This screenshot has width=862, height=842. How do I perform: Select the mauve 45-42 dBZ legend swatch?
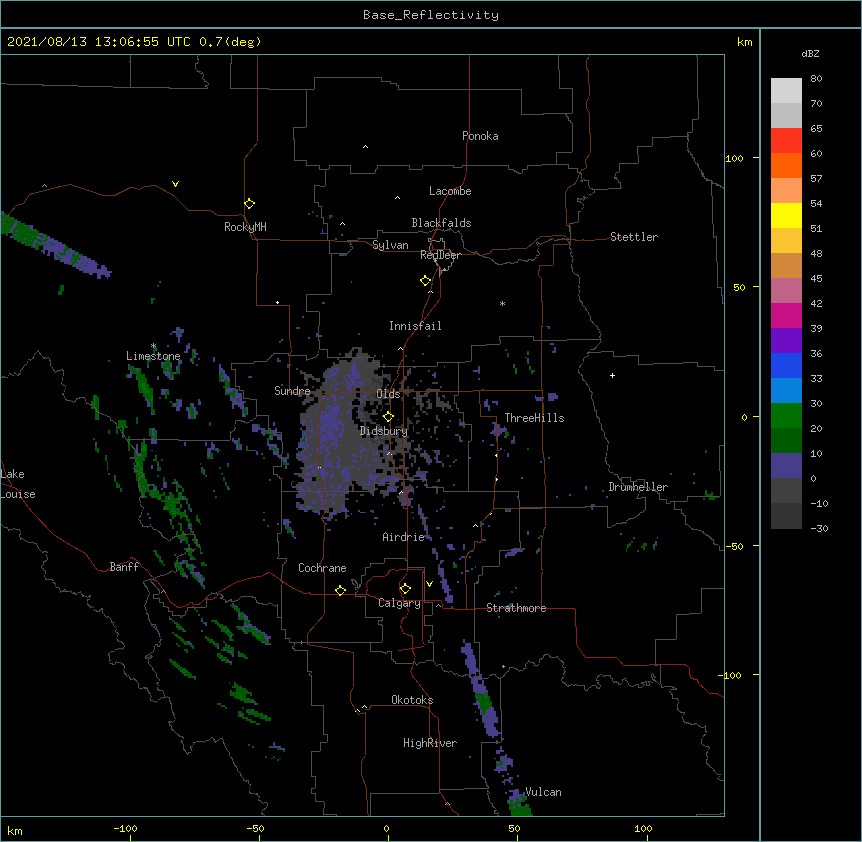[x=786, y=291]
